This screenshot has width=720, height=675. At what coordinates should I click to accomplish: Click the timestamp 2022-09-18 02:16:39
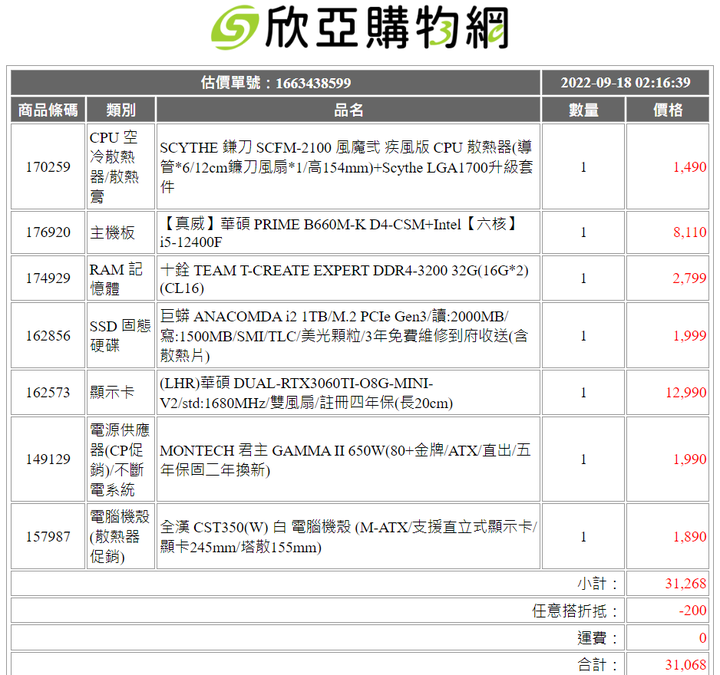[x=625, y=83]
